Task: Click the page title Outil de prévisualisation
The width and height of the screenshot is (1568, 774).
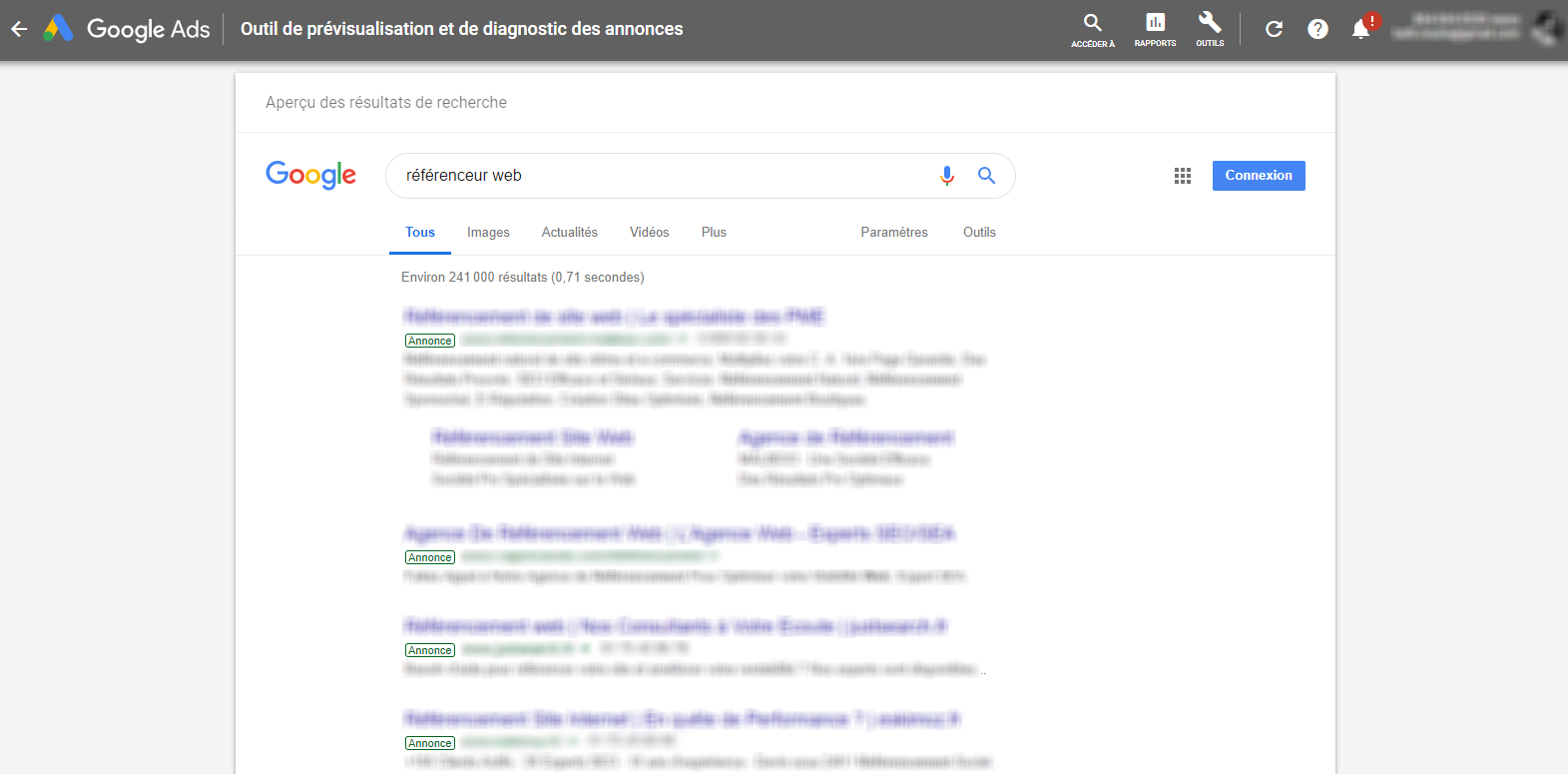Action: (462, 29)
